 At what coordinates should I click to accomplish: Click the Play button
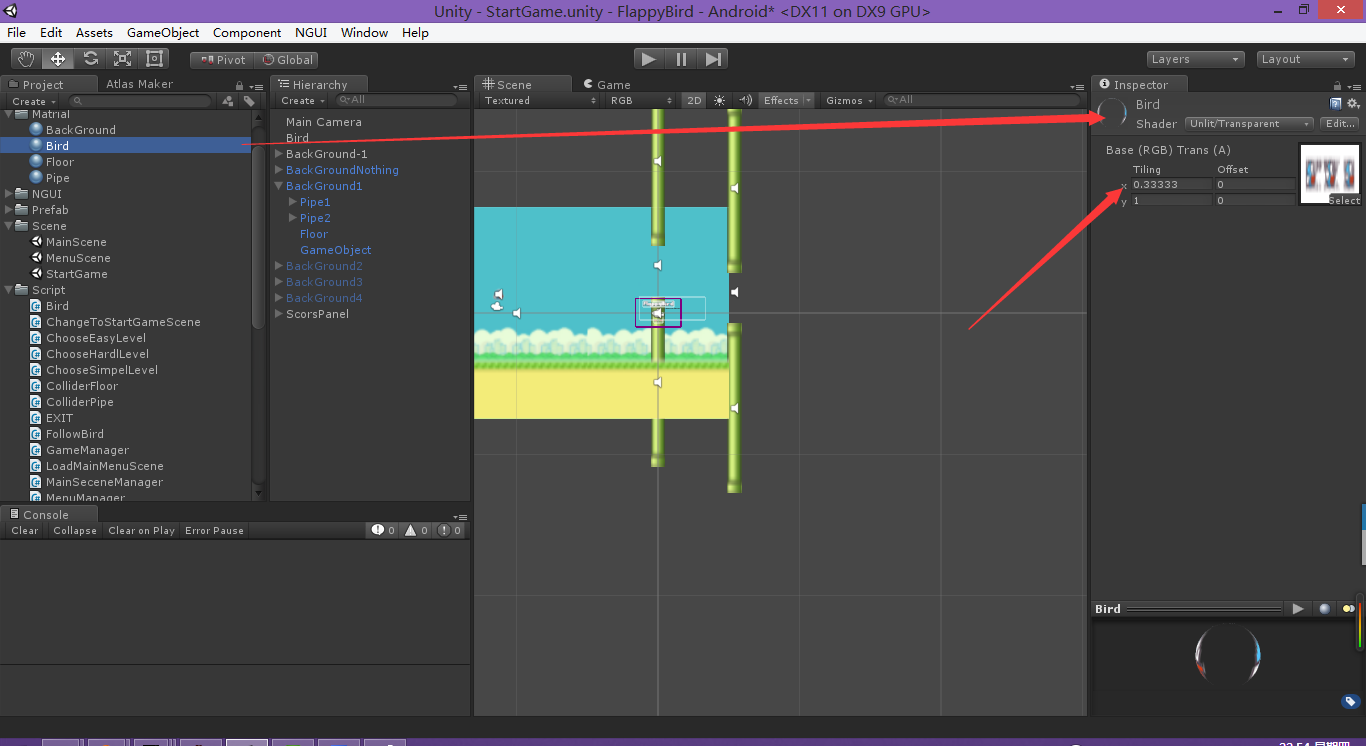click(x=649, y=59)
